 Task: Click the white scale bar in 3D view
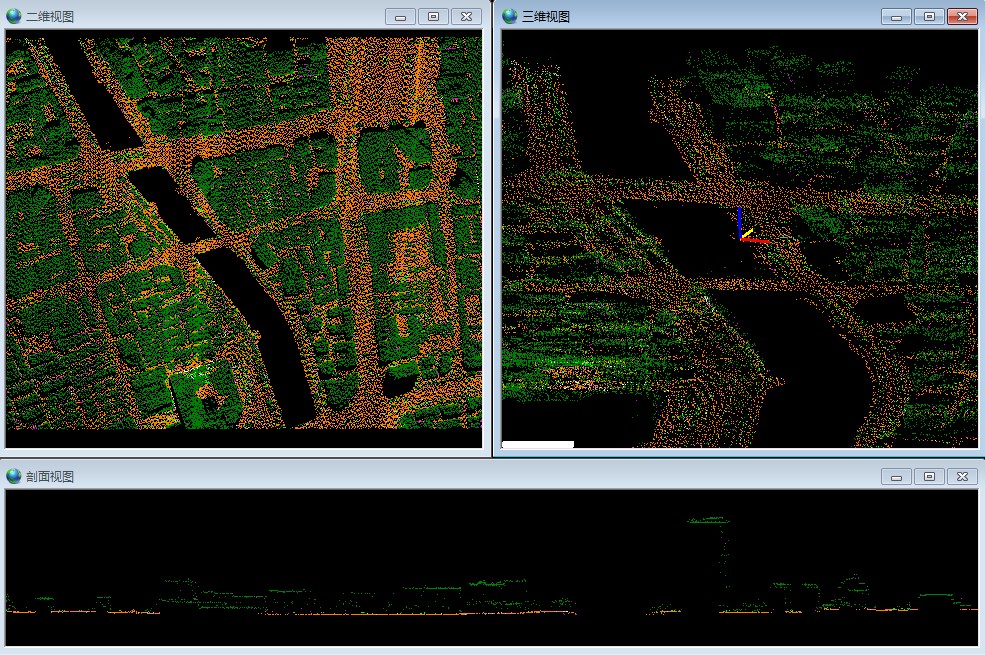tap(538, 445)
